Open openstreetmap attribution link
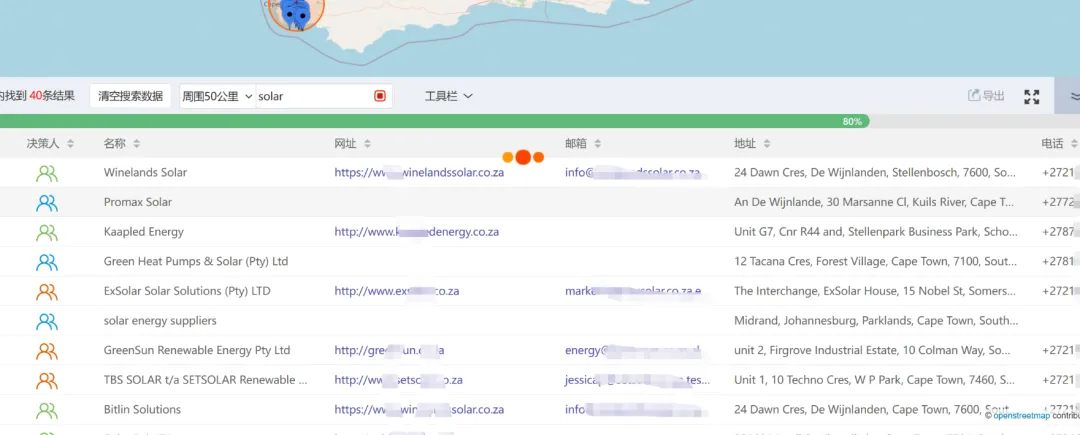1080x435 pixels. click(x=1021, y=416)
